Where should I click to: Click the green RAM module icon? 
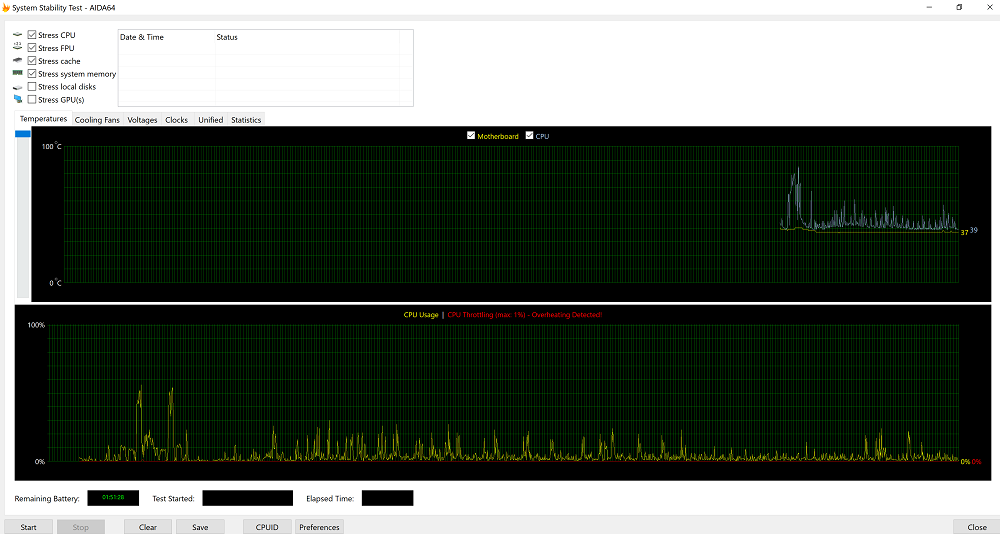(x=17, y=74)
